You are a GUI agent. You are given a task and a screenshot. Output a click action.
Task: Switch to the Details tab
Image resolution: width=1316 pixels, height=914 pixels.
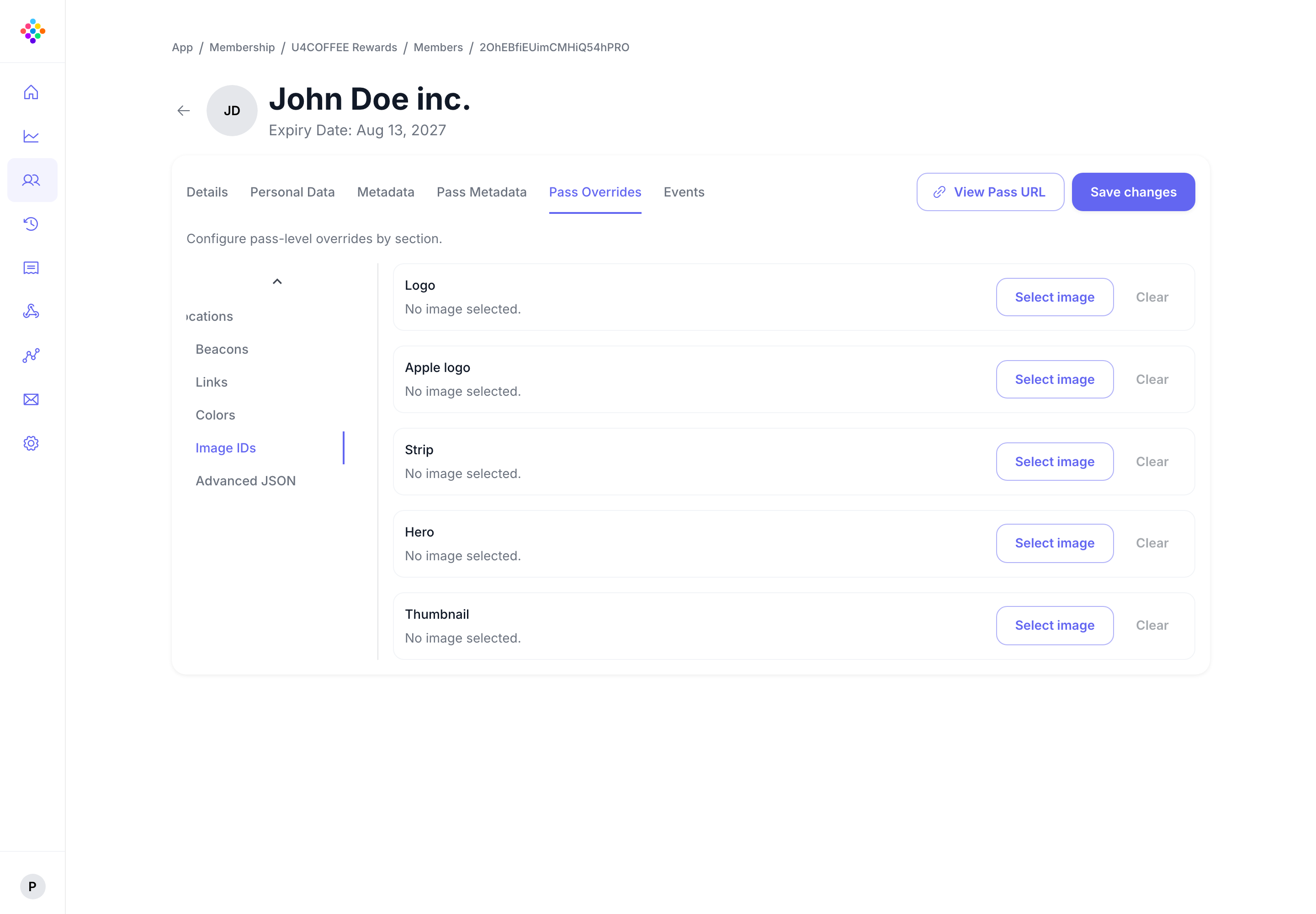point(207,192)
